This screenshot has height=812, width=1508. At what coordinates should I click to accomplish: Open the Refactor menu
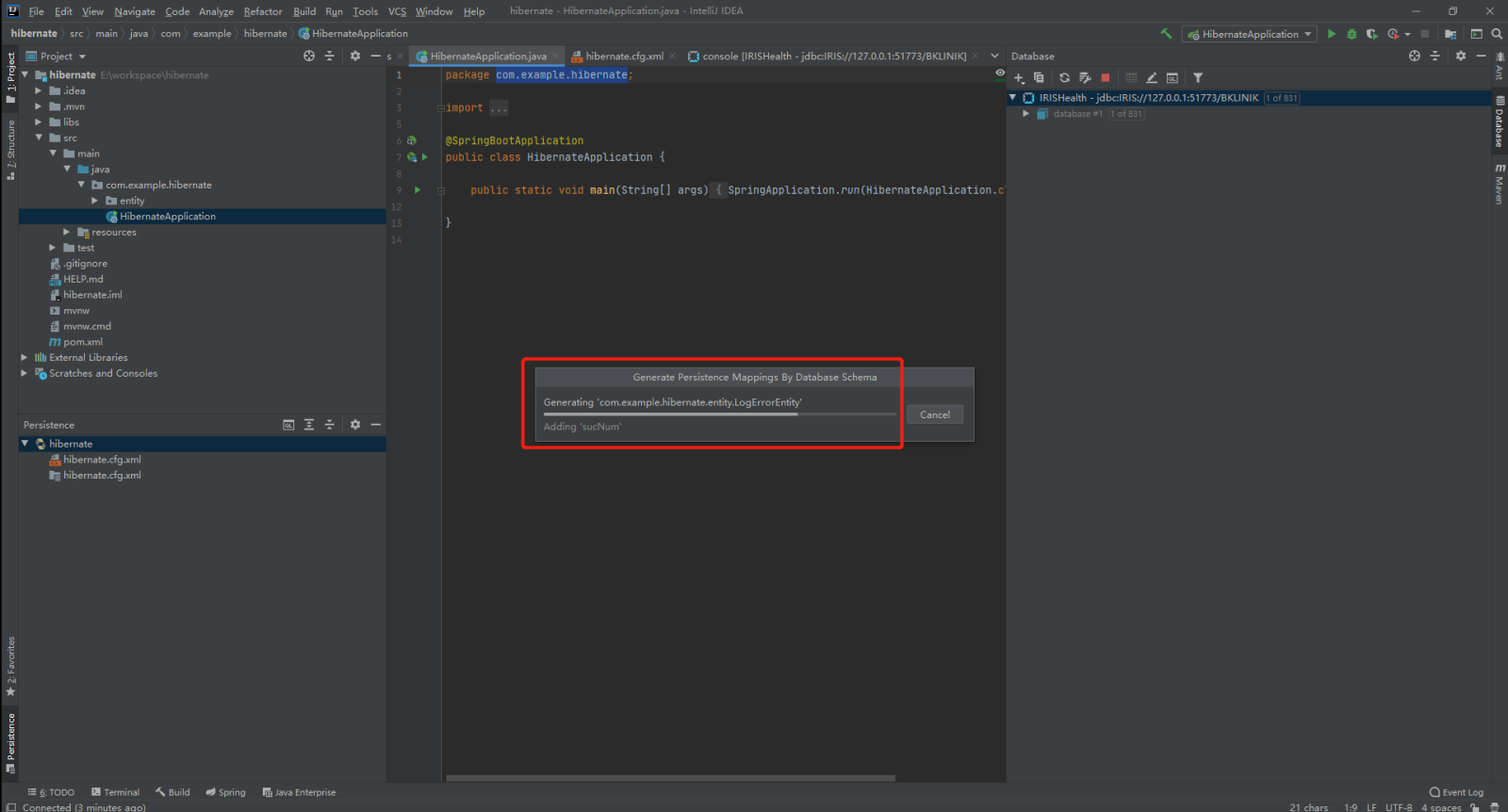(x=262, y=11)
